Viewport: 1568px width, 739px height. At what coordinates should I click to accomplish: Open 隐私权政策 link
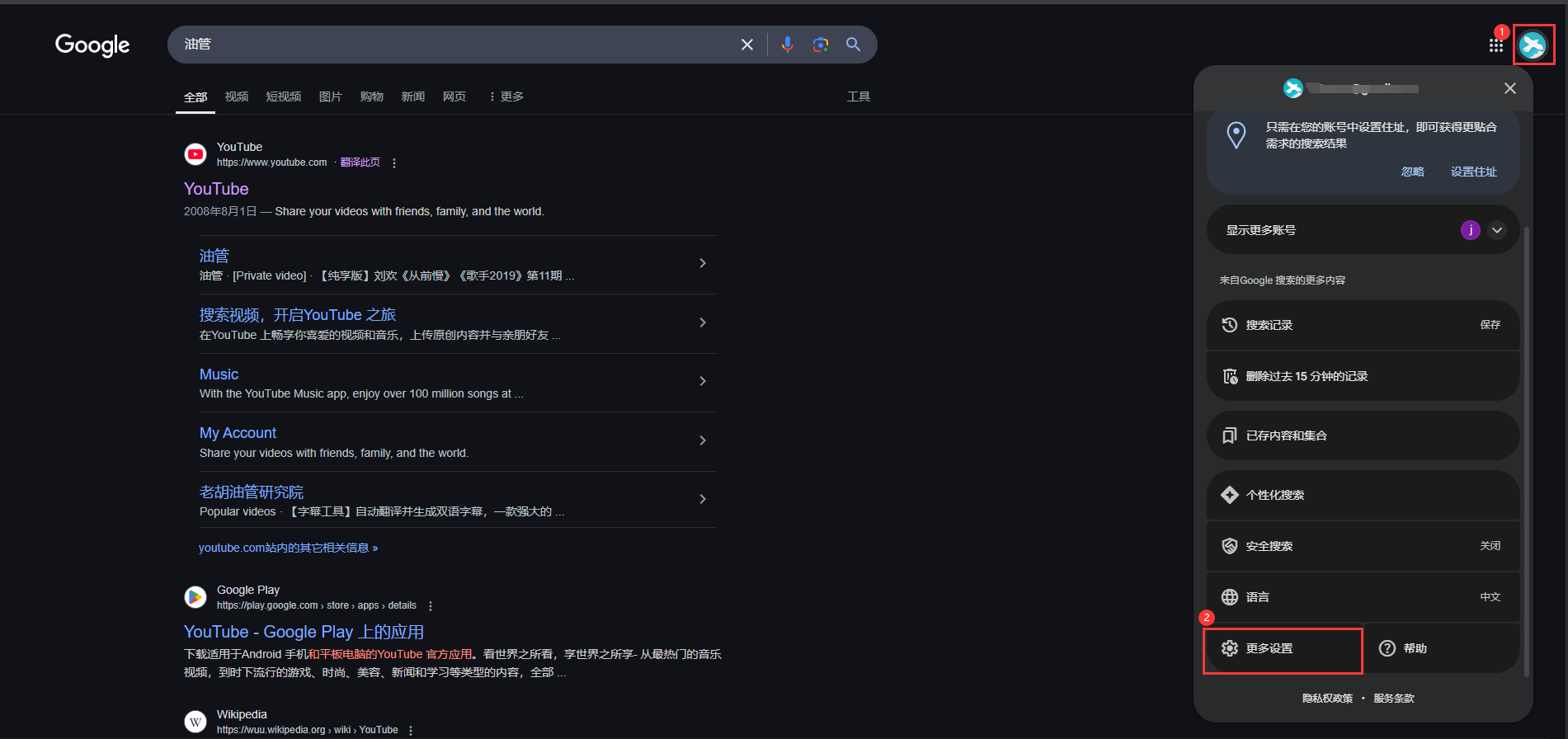pyautogui.click(x=1328, y=699)
